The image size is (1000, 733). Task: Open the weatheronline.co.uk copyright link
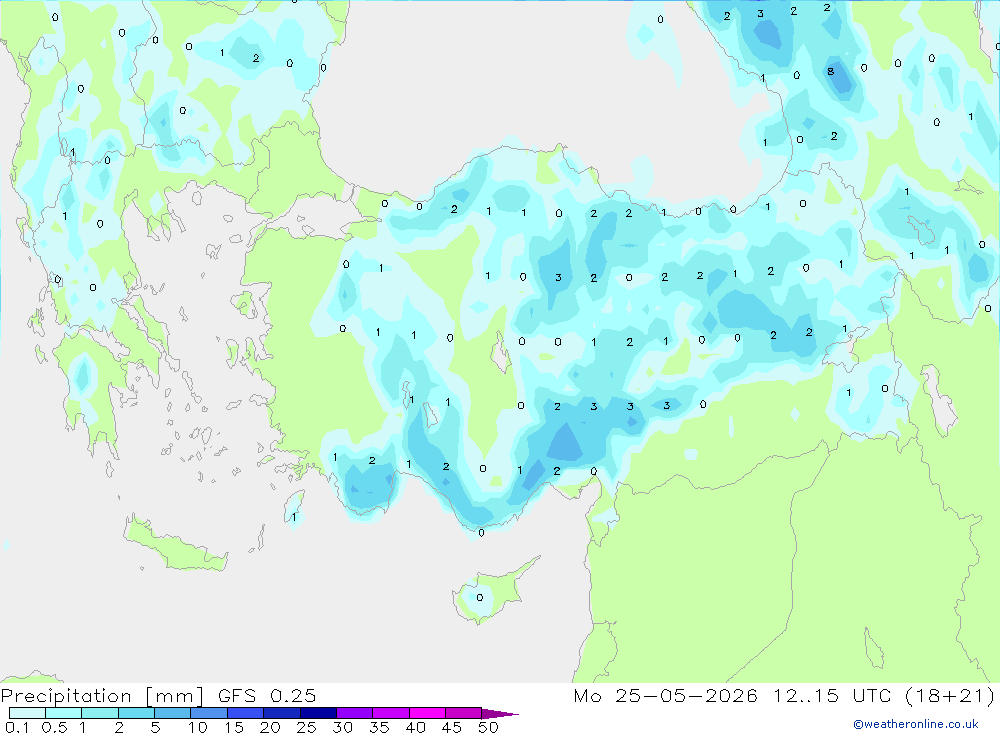(915, 724)
